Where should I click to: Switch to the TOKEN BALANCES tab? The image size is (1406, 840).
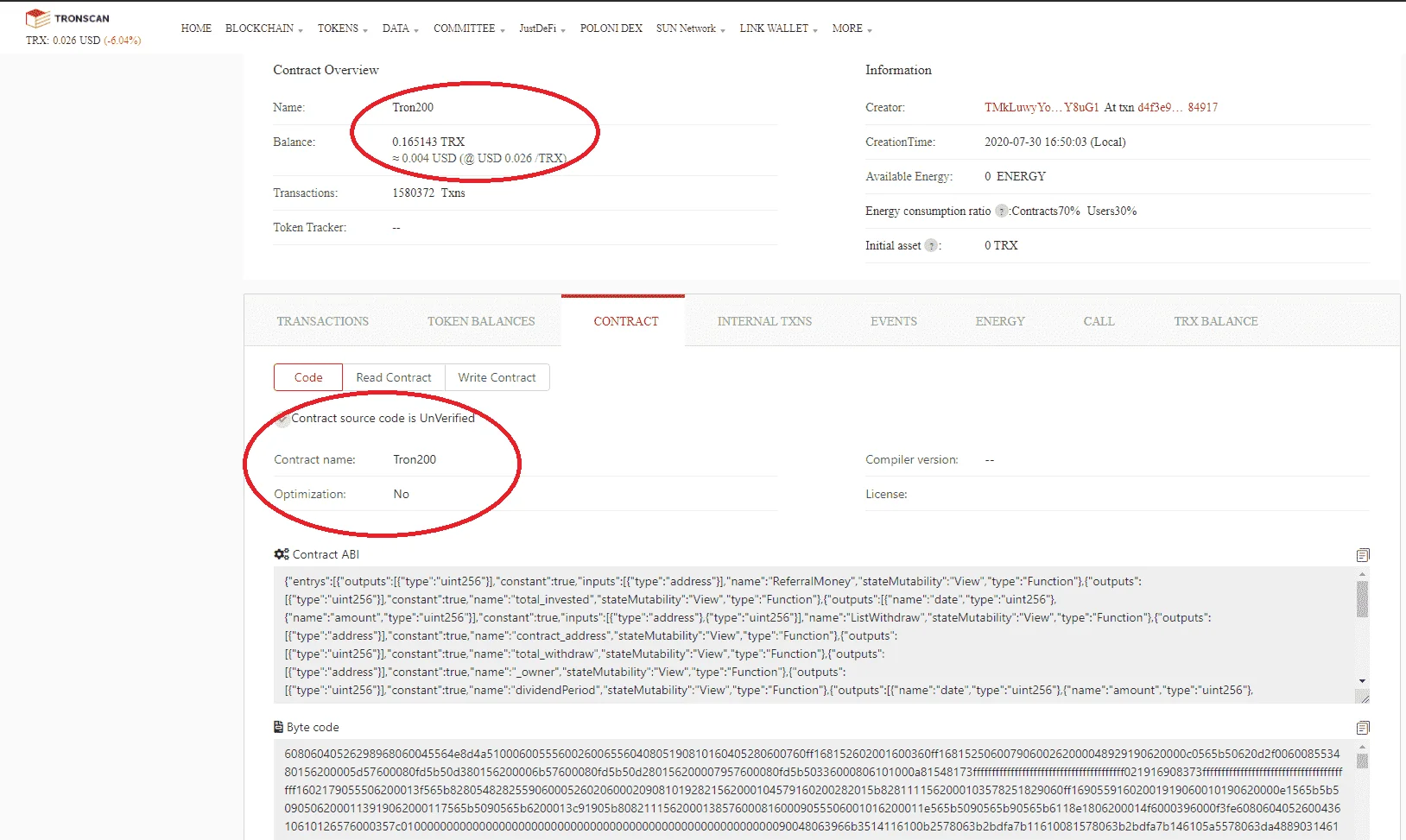(481, 321)
